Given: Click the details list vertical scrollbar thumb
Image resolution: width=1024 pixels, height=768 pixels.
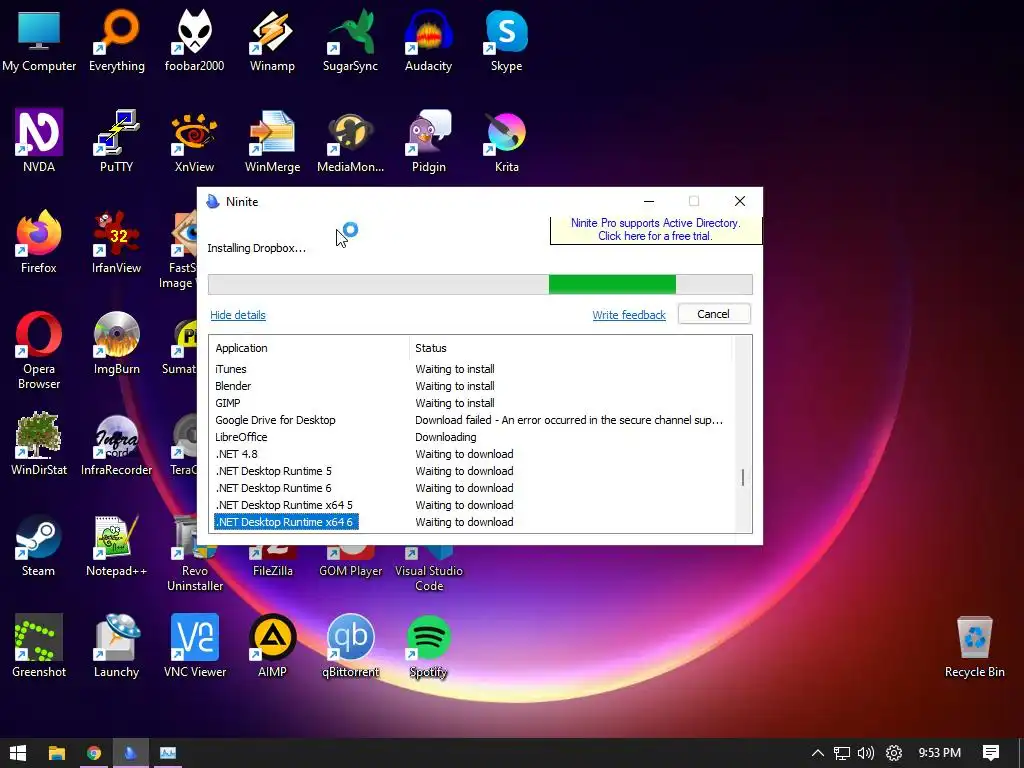Looking at the screenshot, I should coord(743,477).
